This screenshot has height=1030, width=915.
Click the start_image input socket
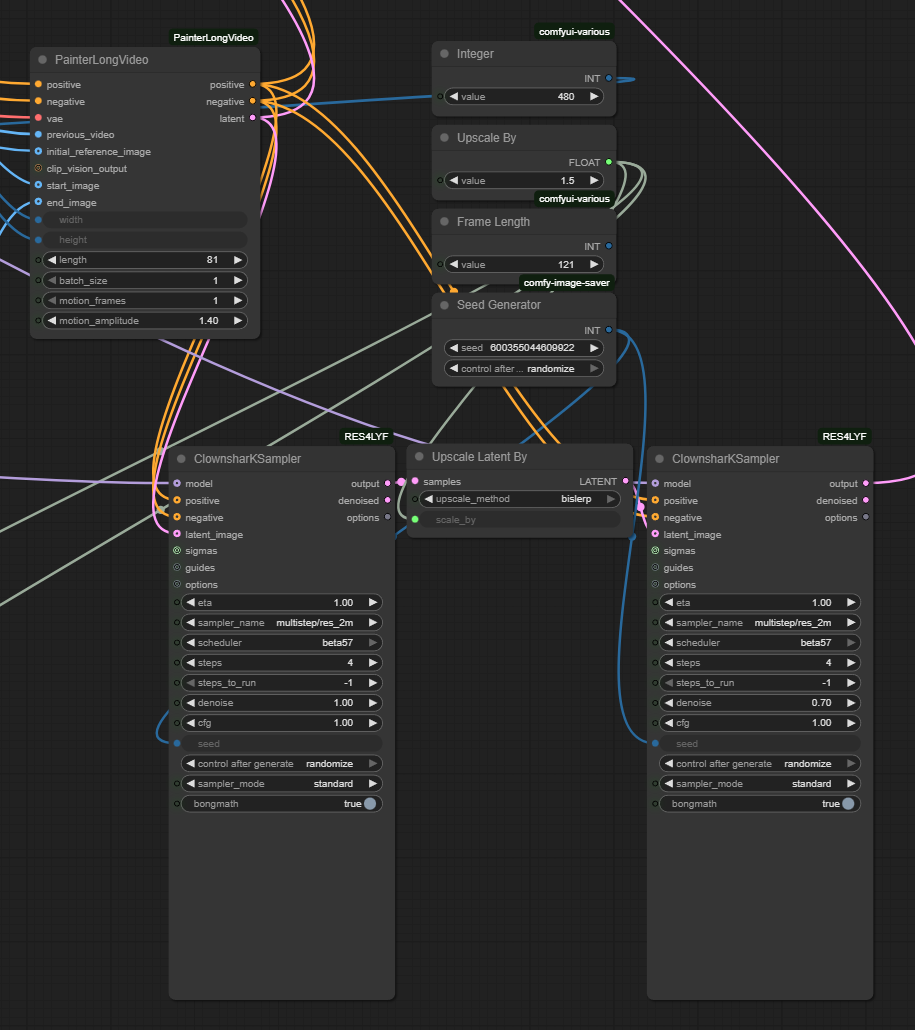(38, 185)
